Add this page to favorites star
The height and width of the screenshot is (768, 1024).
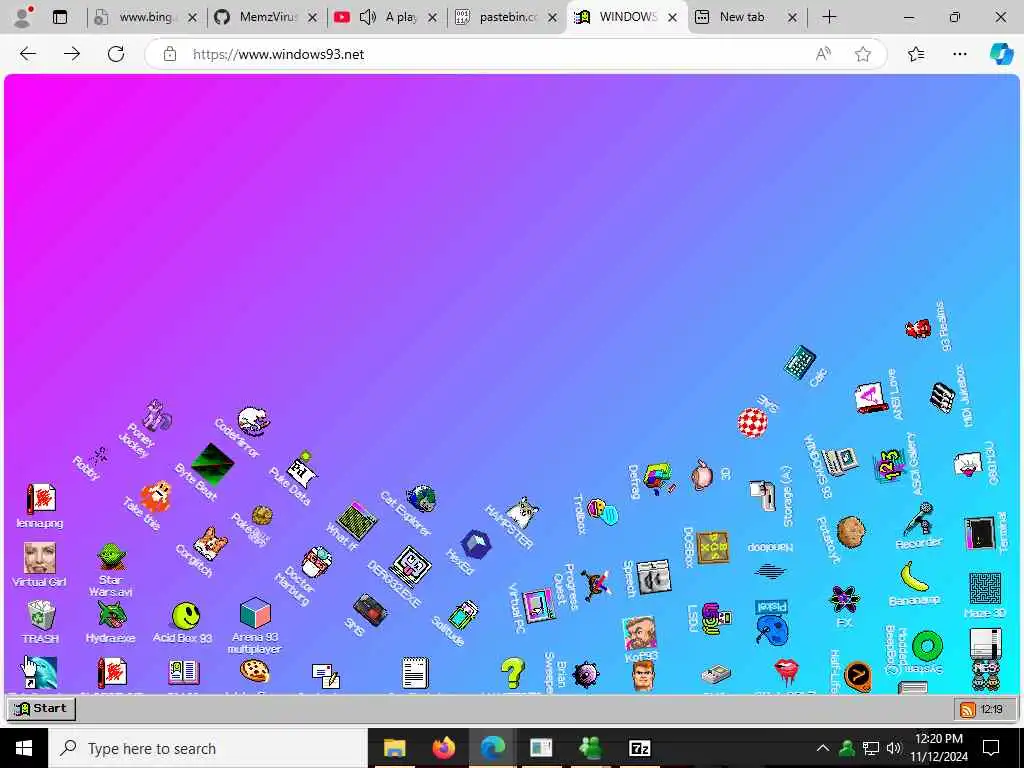(863, 54)
